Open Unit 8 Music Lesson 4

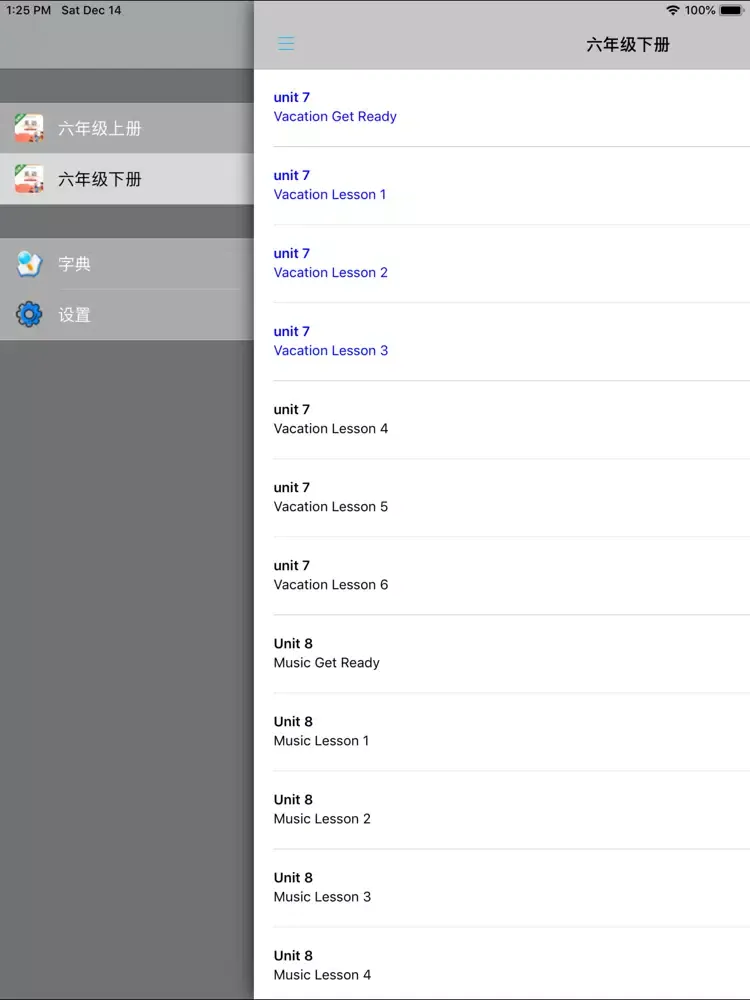click(x=502, y=964)
